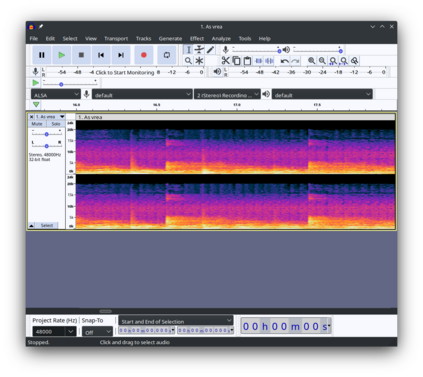Expand the Start and End of Selection dropdown

click(176, 321)
